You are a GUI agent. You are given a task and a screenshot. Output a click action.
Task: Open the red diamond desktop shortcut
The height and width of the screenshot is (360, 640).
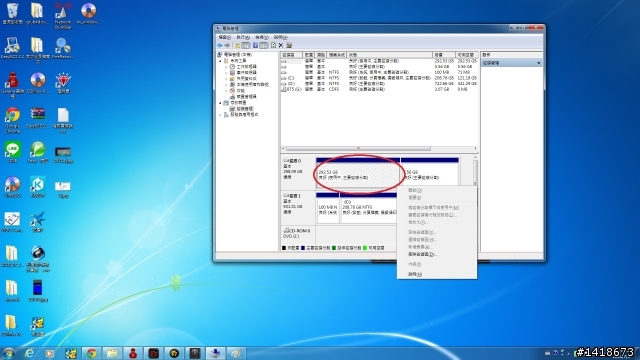tap(62, 83)
